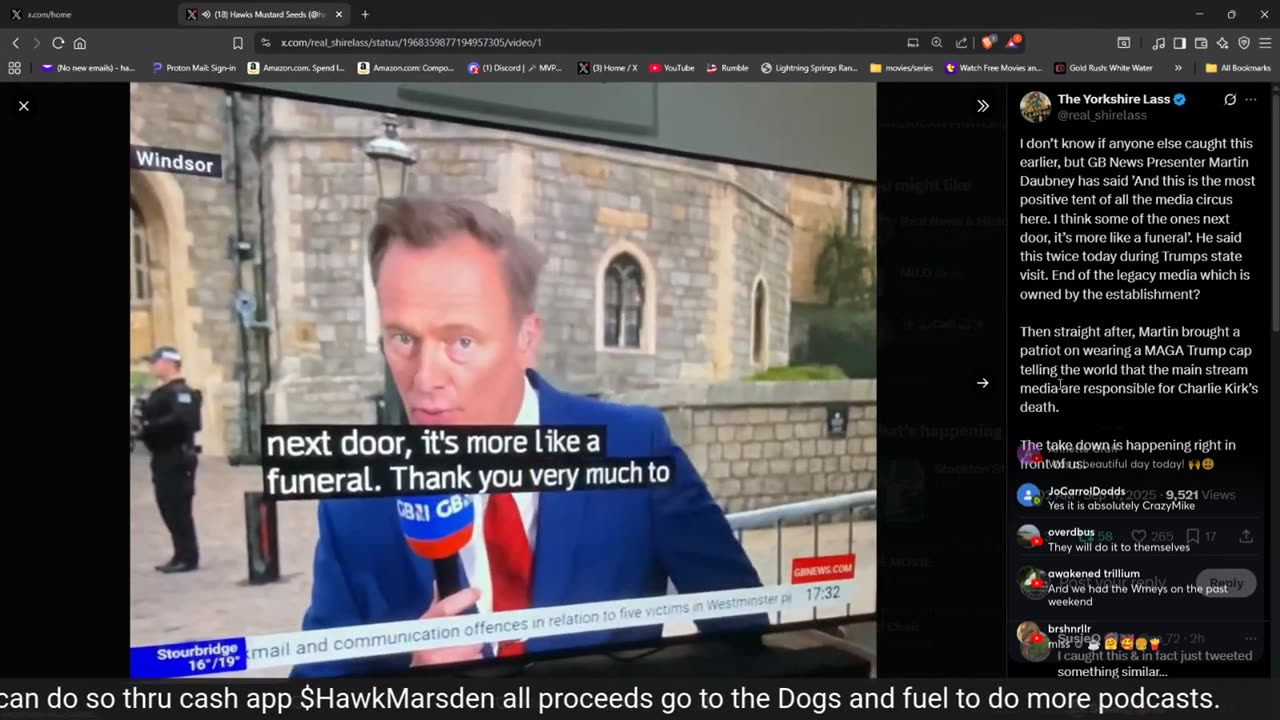
Task: Open browser home page
Action: [80, 43]
